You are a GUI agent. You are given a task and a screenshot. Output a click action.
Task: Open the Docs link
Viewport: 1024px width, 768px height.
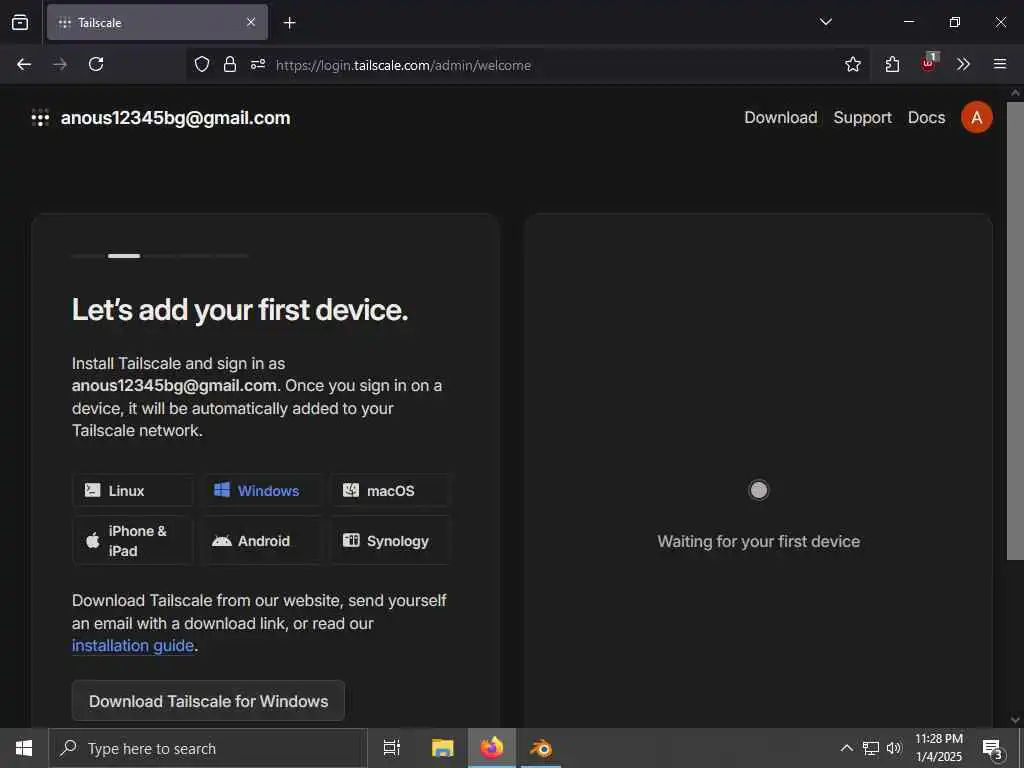pos(926,118)
